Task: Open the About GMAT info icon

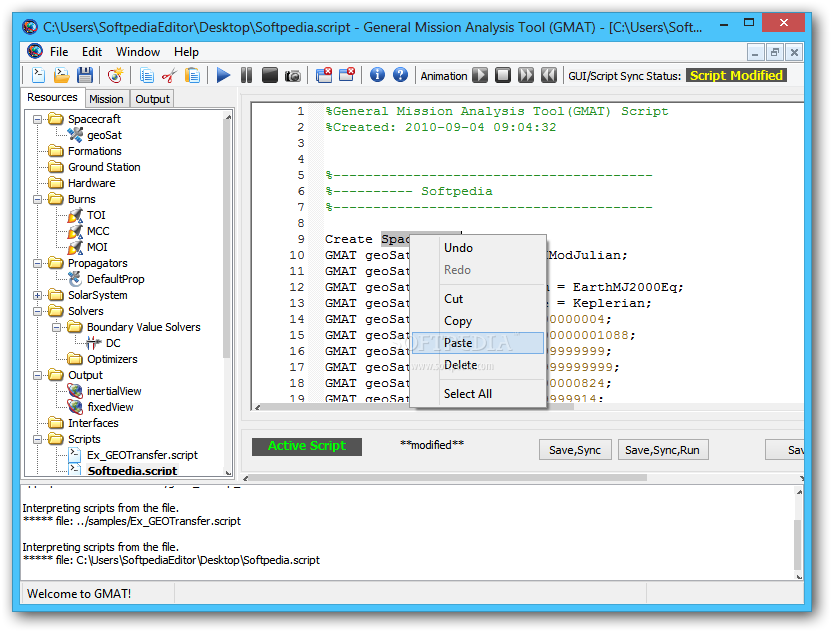Action: pos(377,75)
